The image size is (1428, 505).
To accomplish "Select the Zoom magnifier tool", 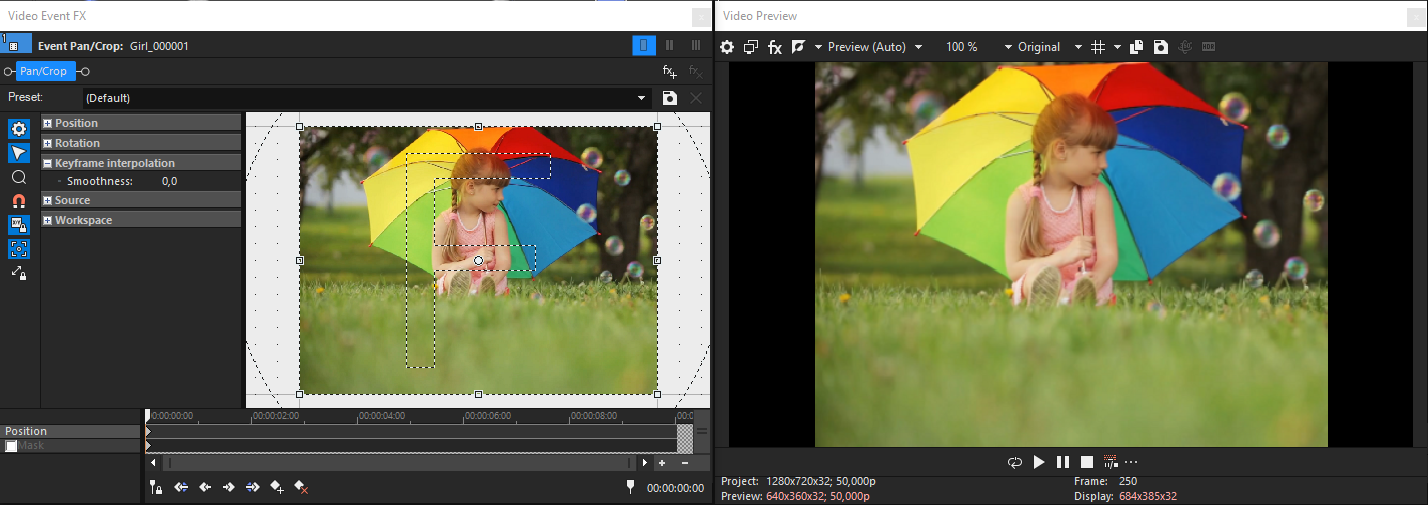I will click(19, 177).
